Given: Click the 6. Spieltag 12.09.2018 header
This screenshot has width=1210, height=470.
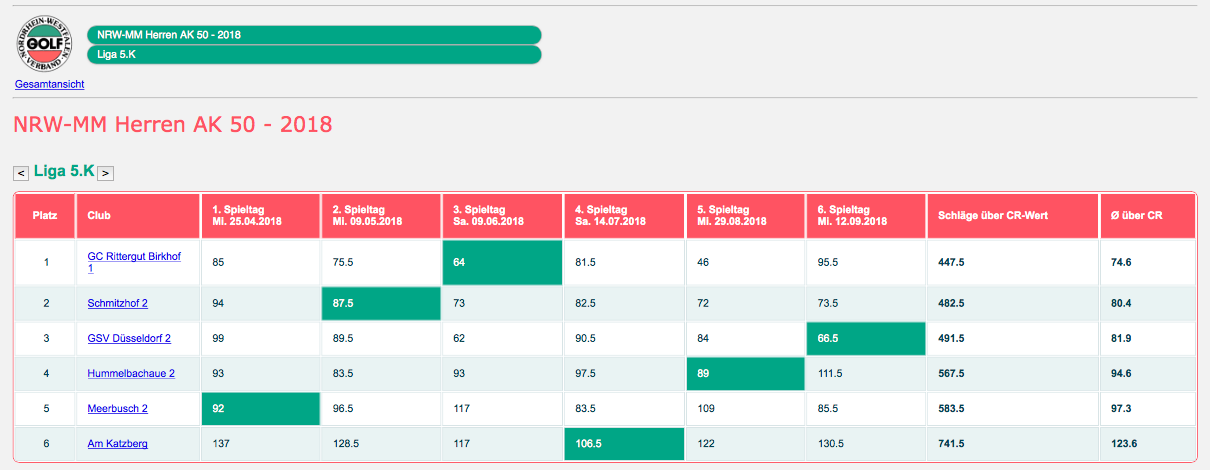Looking at the screenshot, I should (x=865, y=215).
